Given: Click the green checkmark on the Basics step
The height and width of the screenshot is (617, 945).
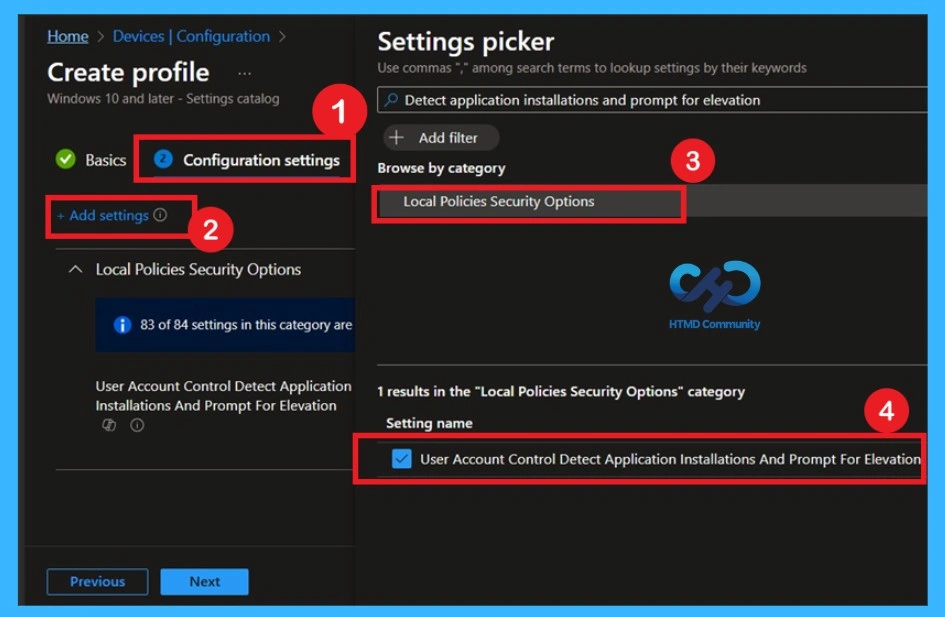Looking at the screenshot, I should pyautogui.click(x=66, y=159).
